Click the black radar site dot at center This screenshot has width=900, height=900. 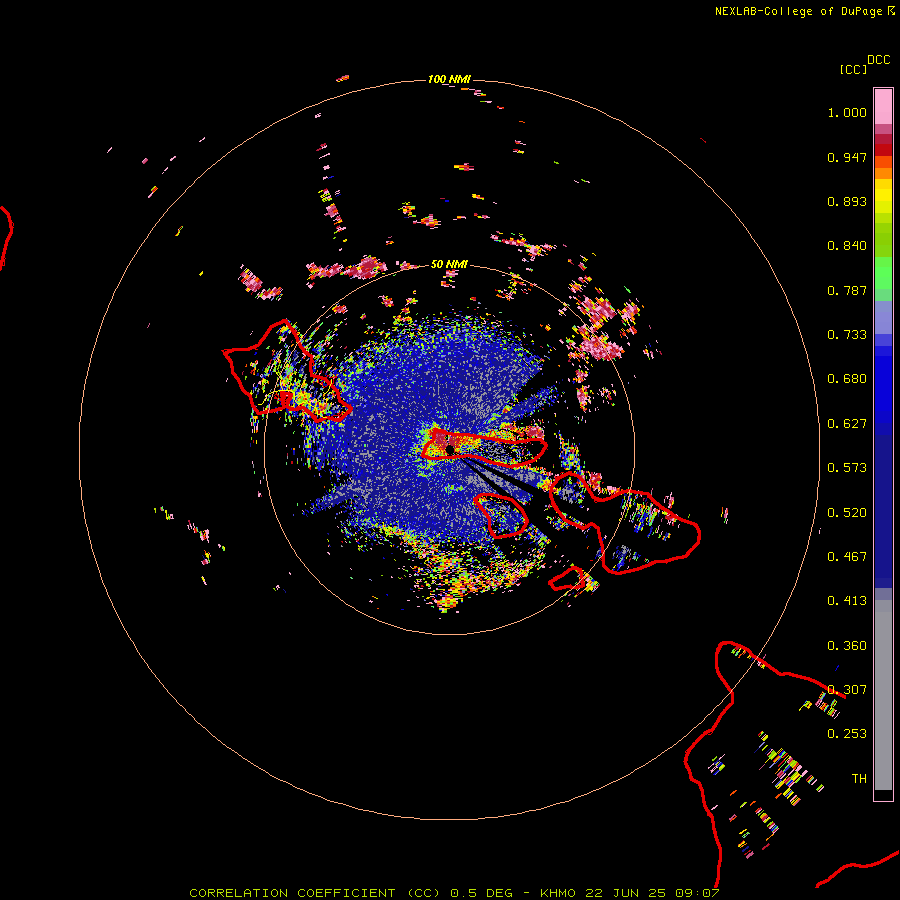tap(451, 449)
